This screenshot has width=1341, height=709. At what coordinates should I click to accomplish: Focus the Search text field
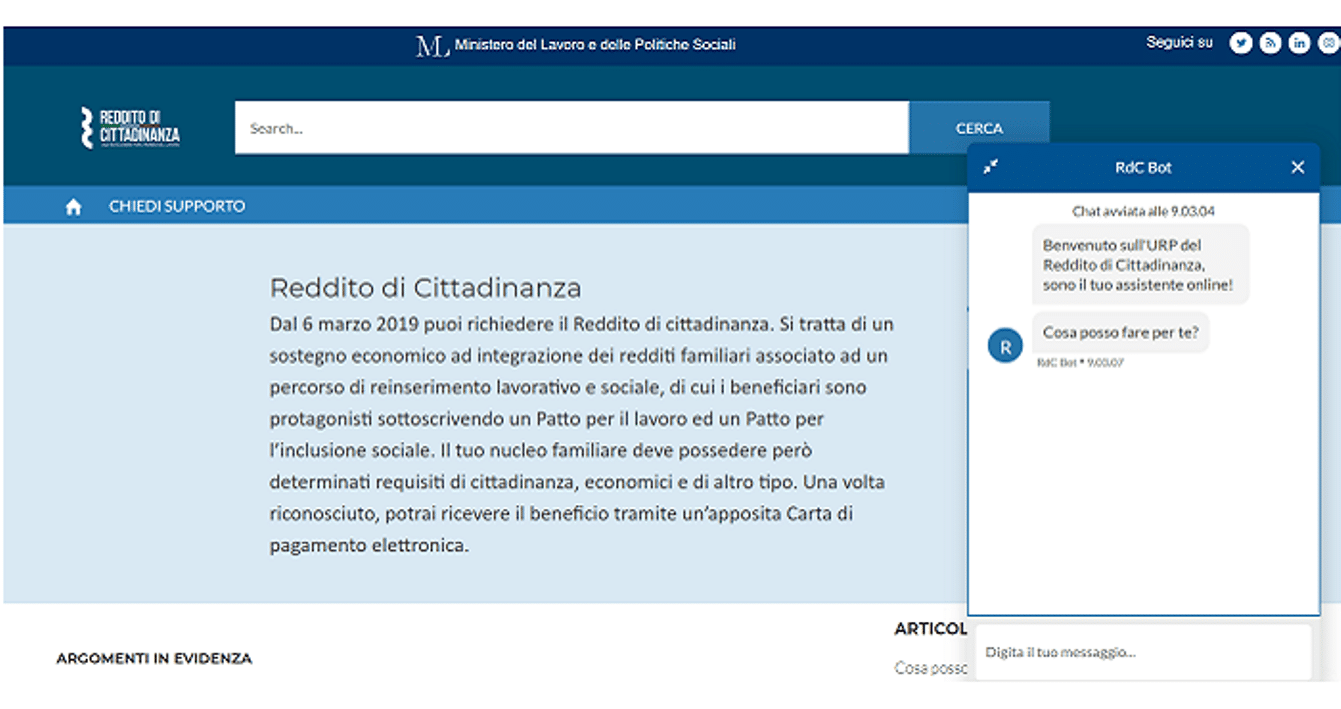point(571,128)
